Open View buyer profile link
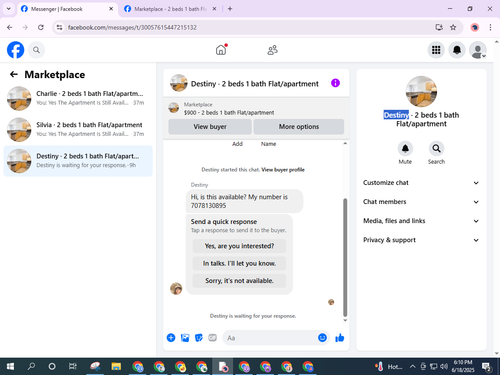The width and height of the screenshot is (500, 375). click(283, 170)
